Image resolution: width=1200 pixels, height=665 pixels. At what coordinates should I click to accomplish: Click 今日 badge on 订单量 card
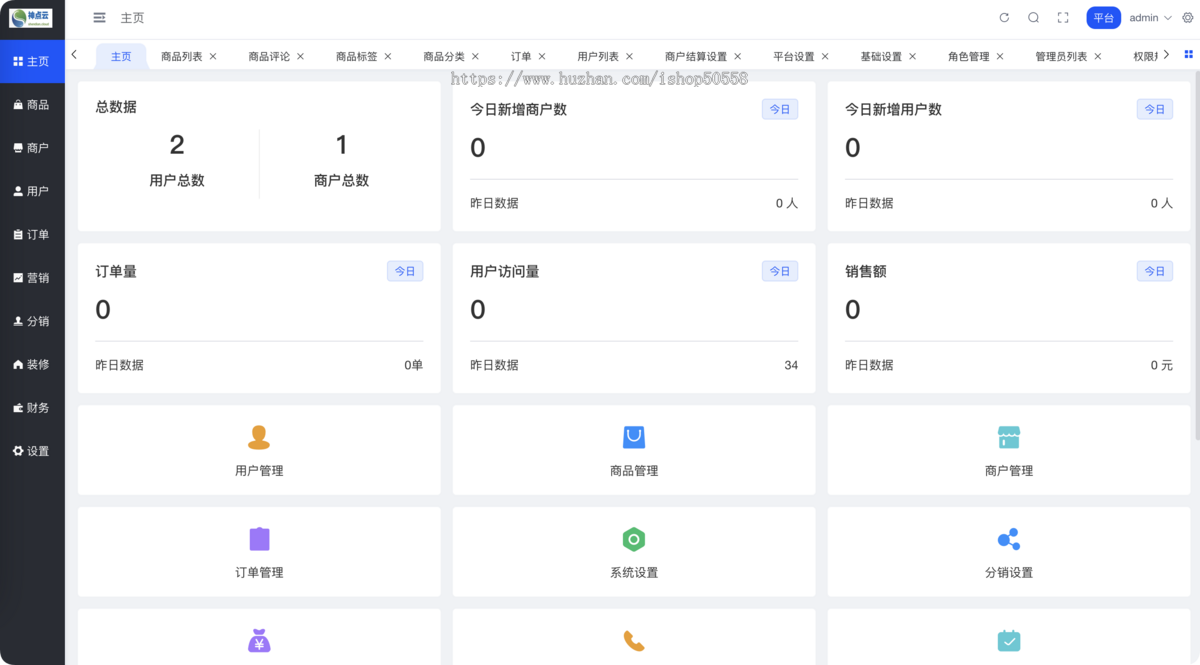(x=405, y=271)
